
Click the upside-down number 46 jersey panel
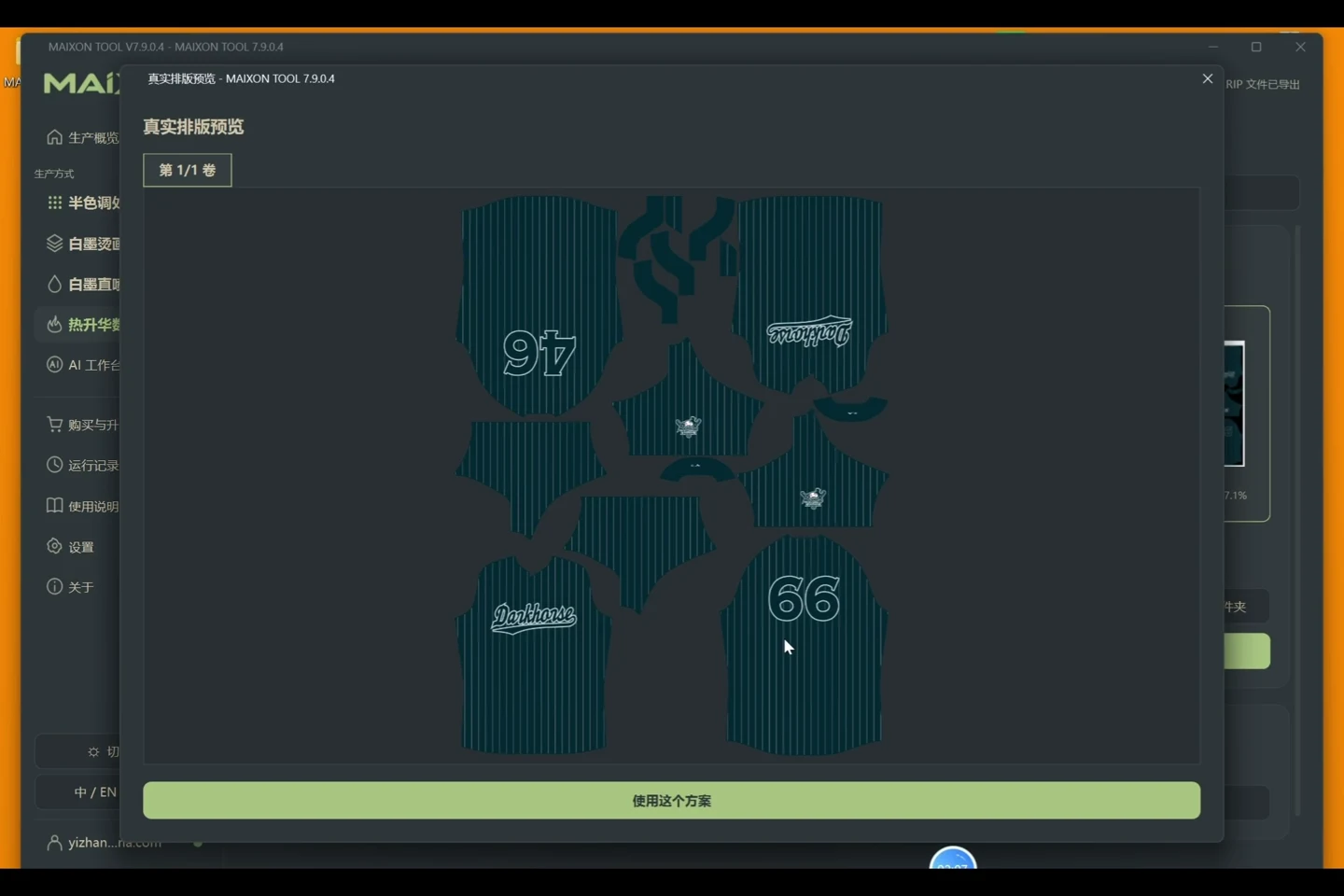pos(539,306)
